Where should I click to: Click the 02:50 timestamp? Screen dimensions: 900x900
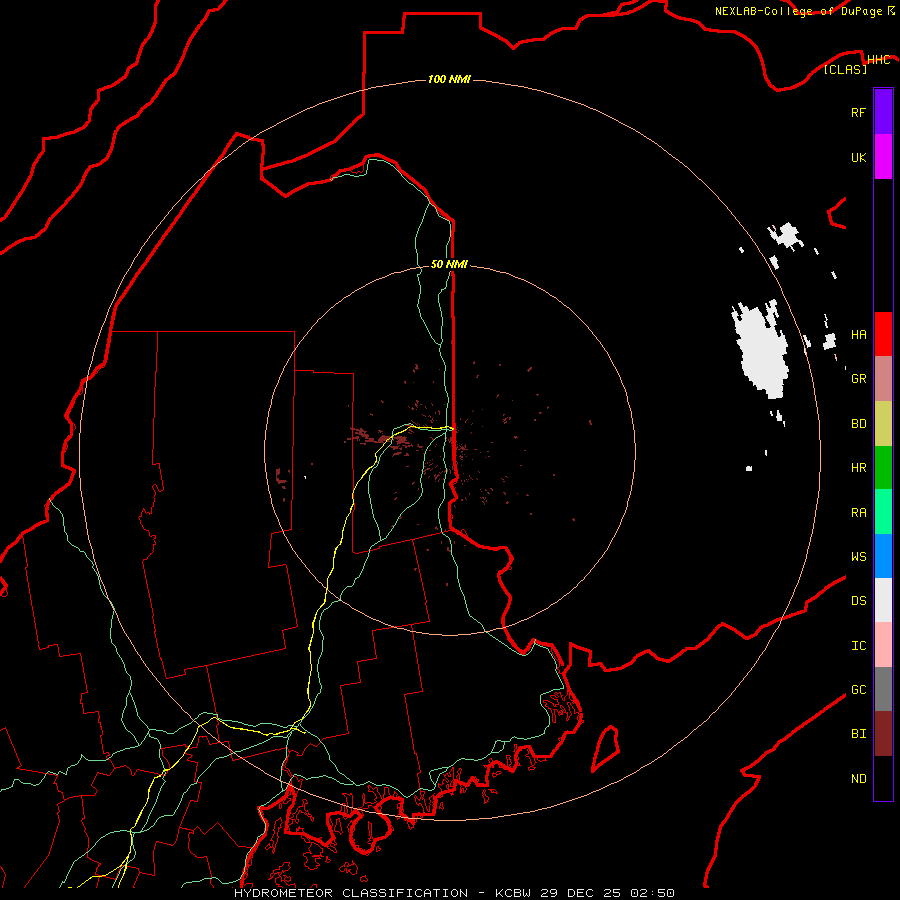pos(652,893)
